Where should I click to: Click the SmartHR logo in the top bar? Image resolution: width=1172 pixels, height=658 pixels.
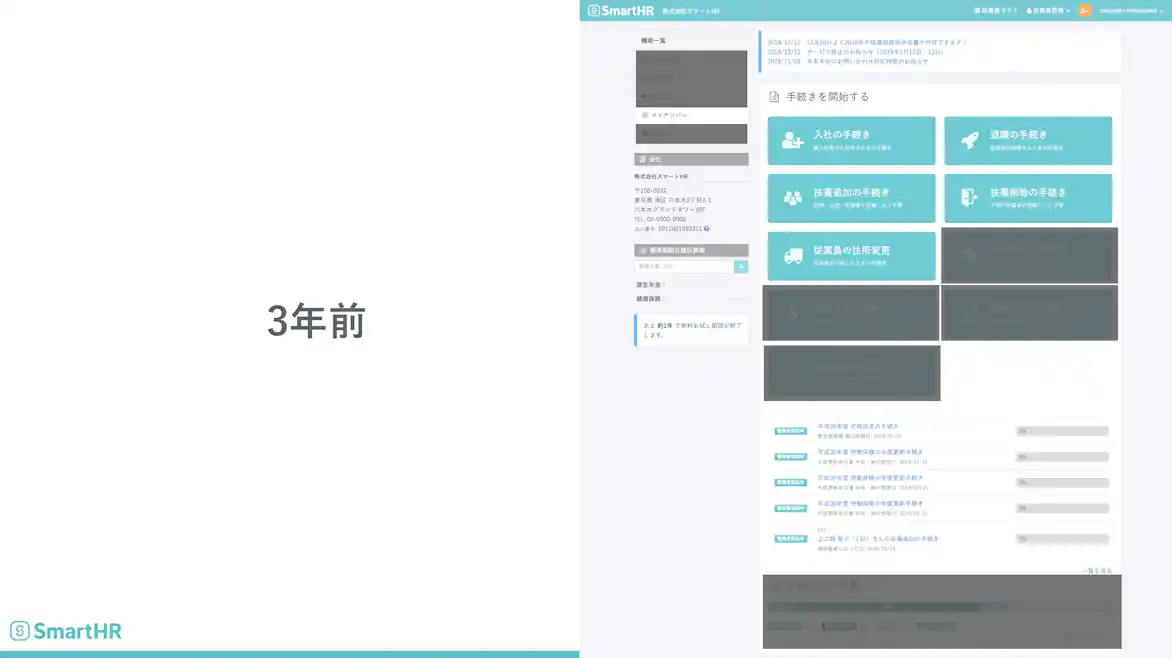tap(618, 10)
